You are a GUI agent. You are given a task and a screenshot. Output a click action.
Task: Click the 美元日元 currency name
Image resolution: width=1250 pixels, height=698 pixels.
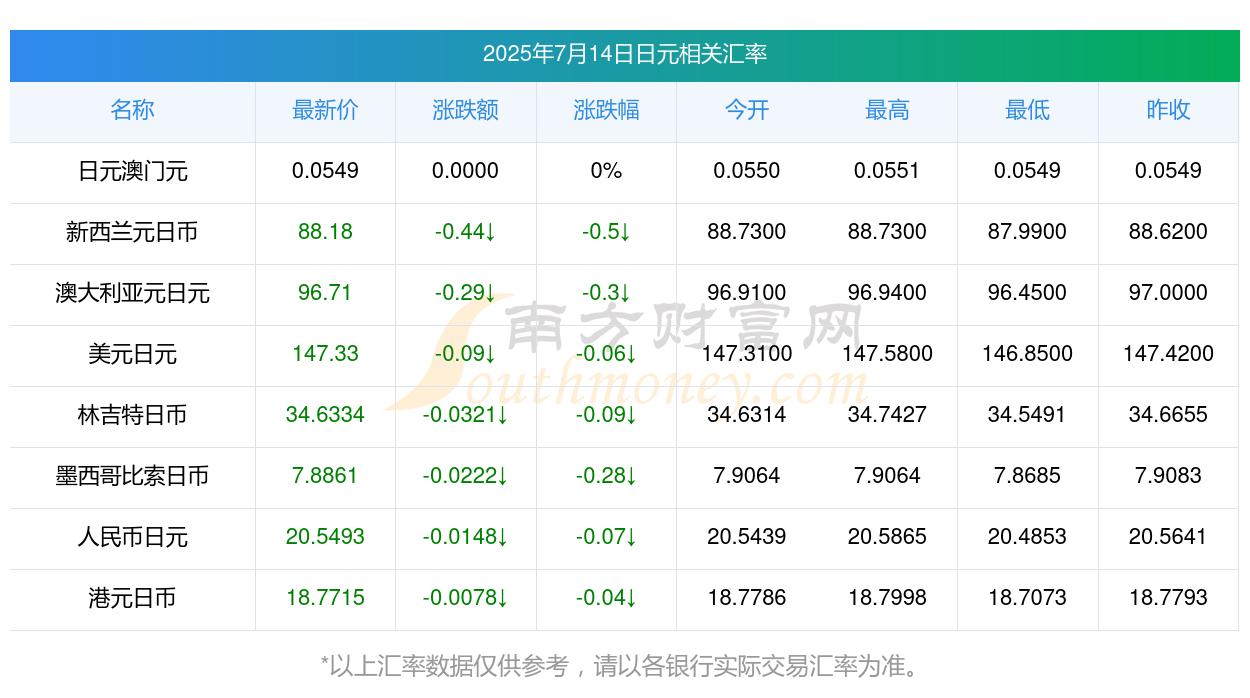(x=132, y=354)
